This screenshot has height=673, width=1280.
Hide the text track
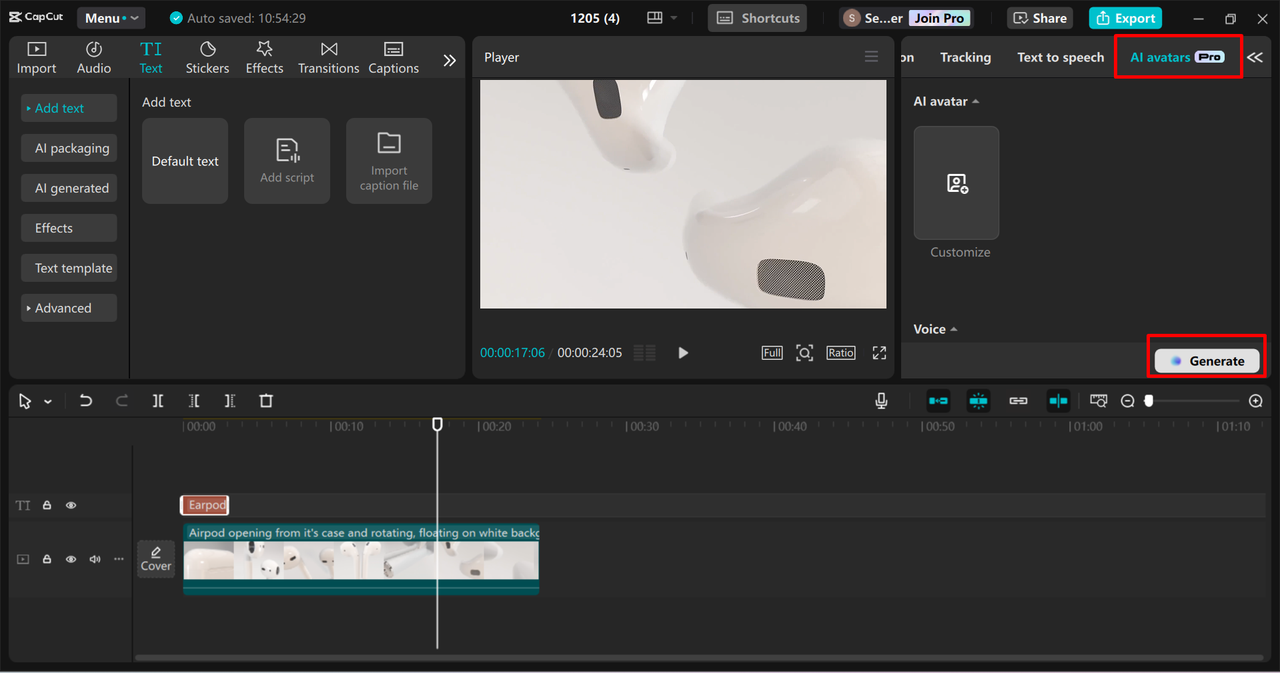pyautogui.click(x=71, y=505)
